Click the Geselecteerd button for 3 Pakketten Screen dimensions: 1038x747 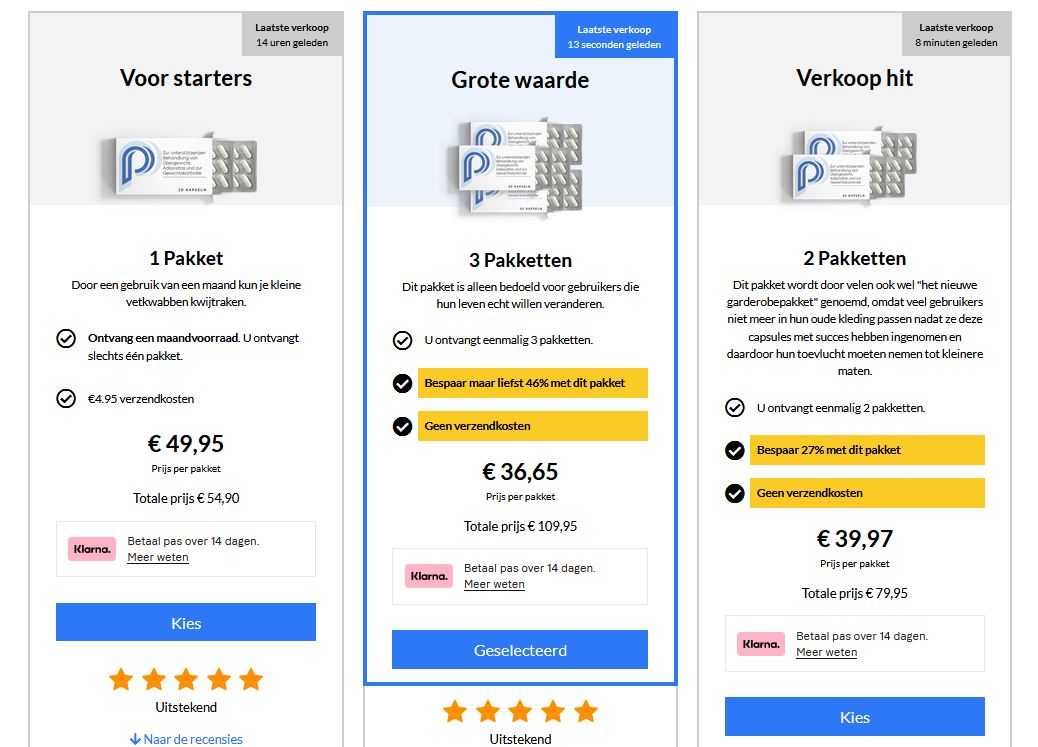point(519,650)
